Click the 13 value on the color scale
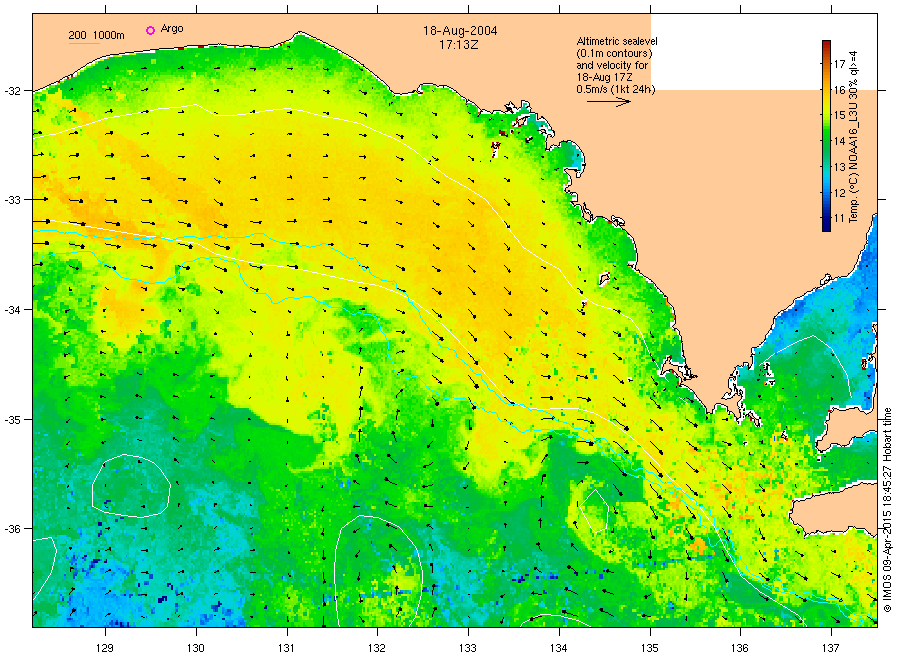900x660 pixels. (x=839, y=167)
